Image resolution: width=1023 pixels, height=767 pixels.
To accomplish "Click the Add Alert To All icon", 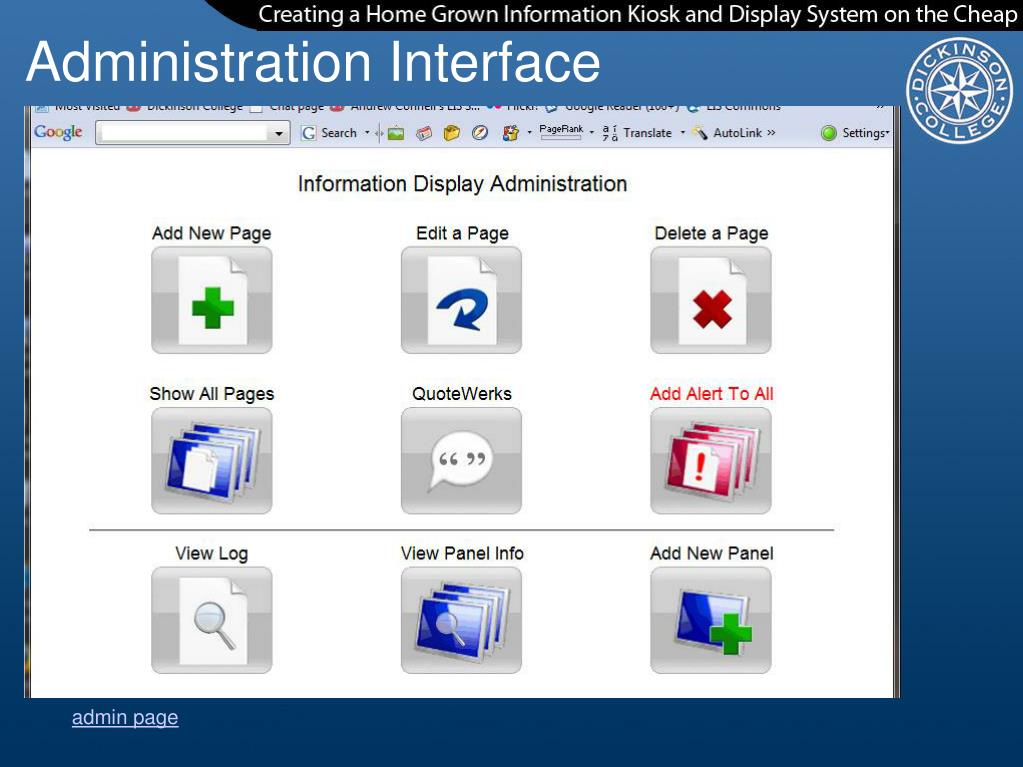I will (710, 460).
